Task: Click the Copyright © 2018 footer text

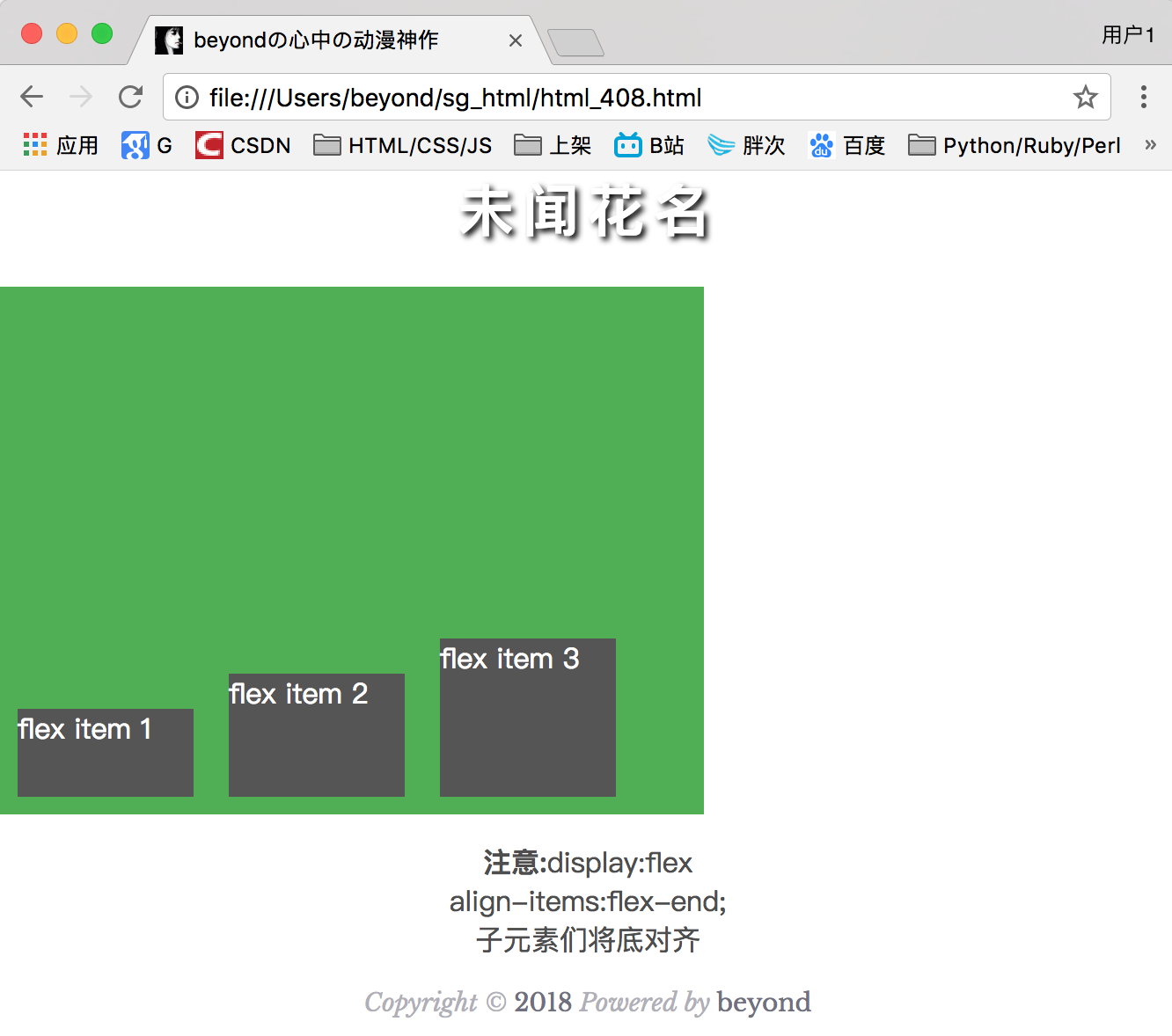Action: point(468,1002)
